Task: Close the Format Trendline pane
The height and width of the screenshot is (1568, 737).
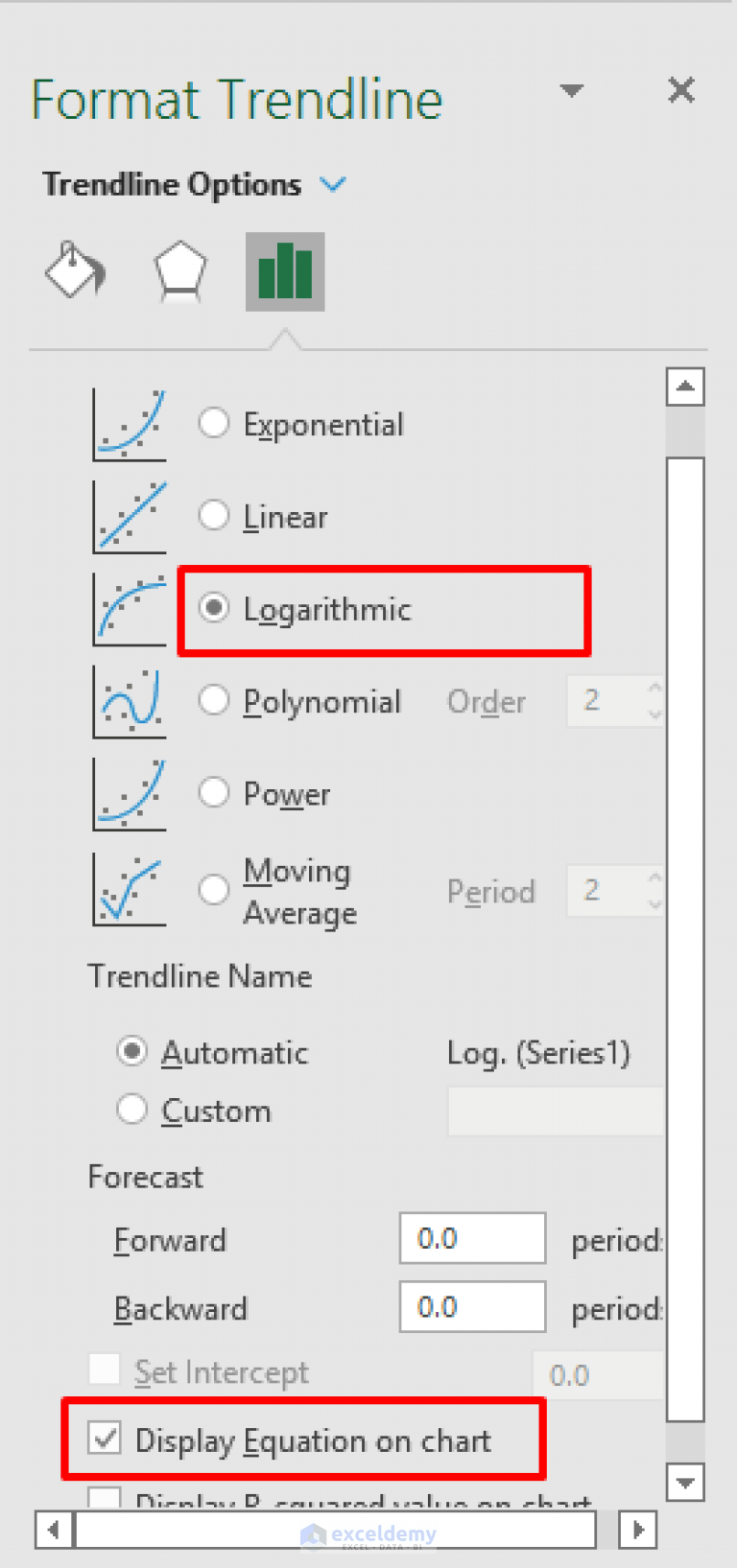Action: [681, 90]
